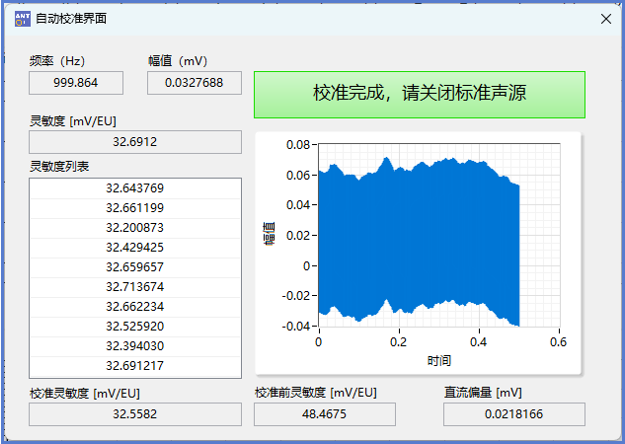Select list entry 32.661199
This screenshot has height=444, width=625.
tap(135, 208)
